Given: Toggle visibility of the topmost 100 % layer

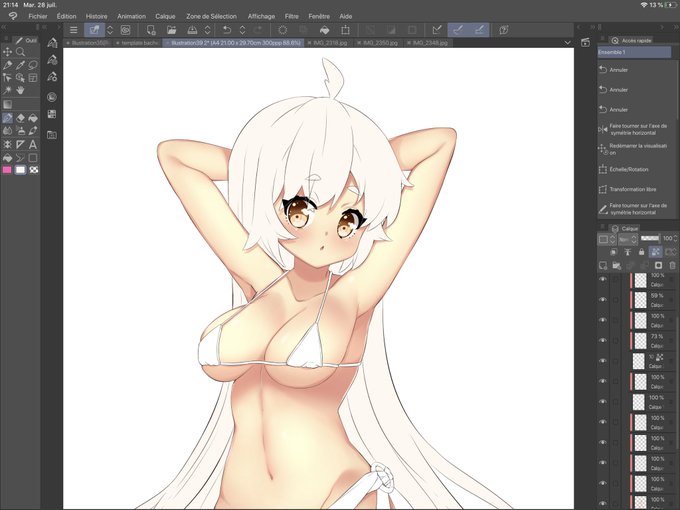Looking at the screenshot, I should pyautogui.click(x=603, y=280).
